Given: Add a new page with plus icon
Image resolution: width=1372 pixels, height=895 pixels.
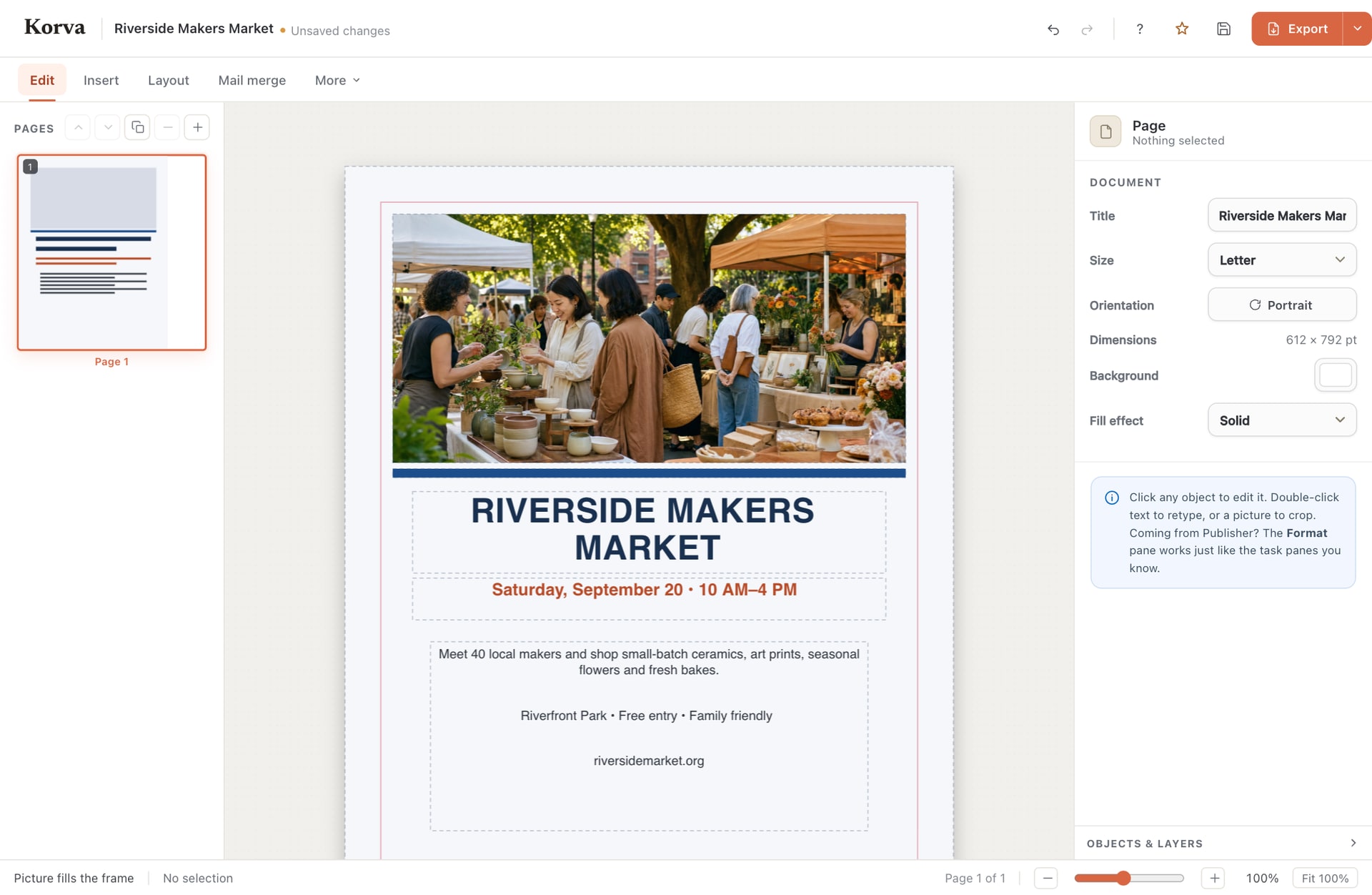Looking at the screenshot, I should (197, 128).
